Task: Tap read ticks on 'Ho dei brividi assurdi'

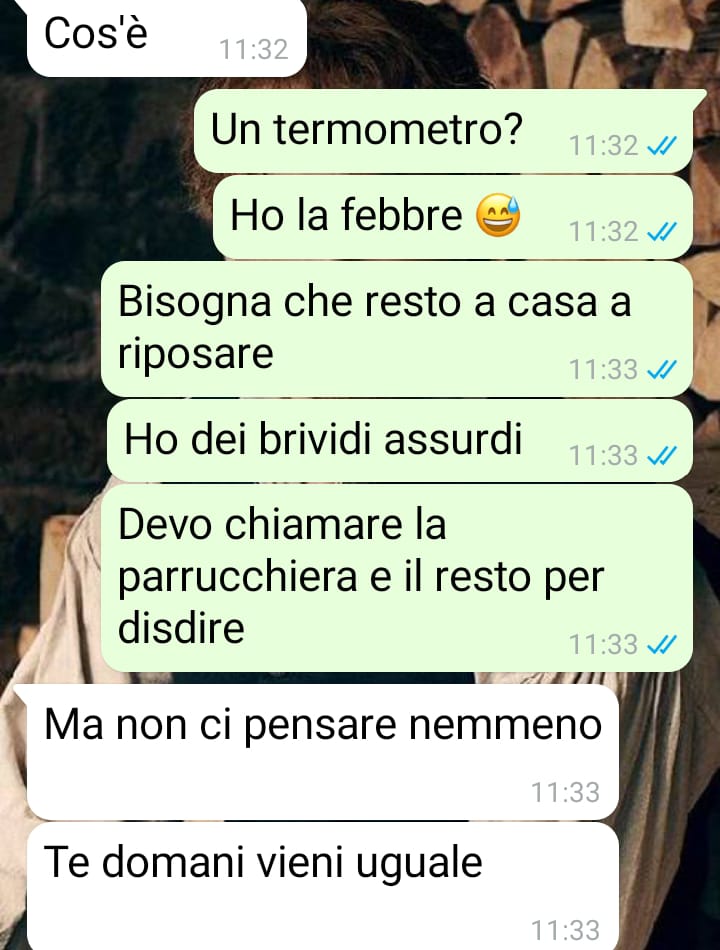Action: coord(662,456)
